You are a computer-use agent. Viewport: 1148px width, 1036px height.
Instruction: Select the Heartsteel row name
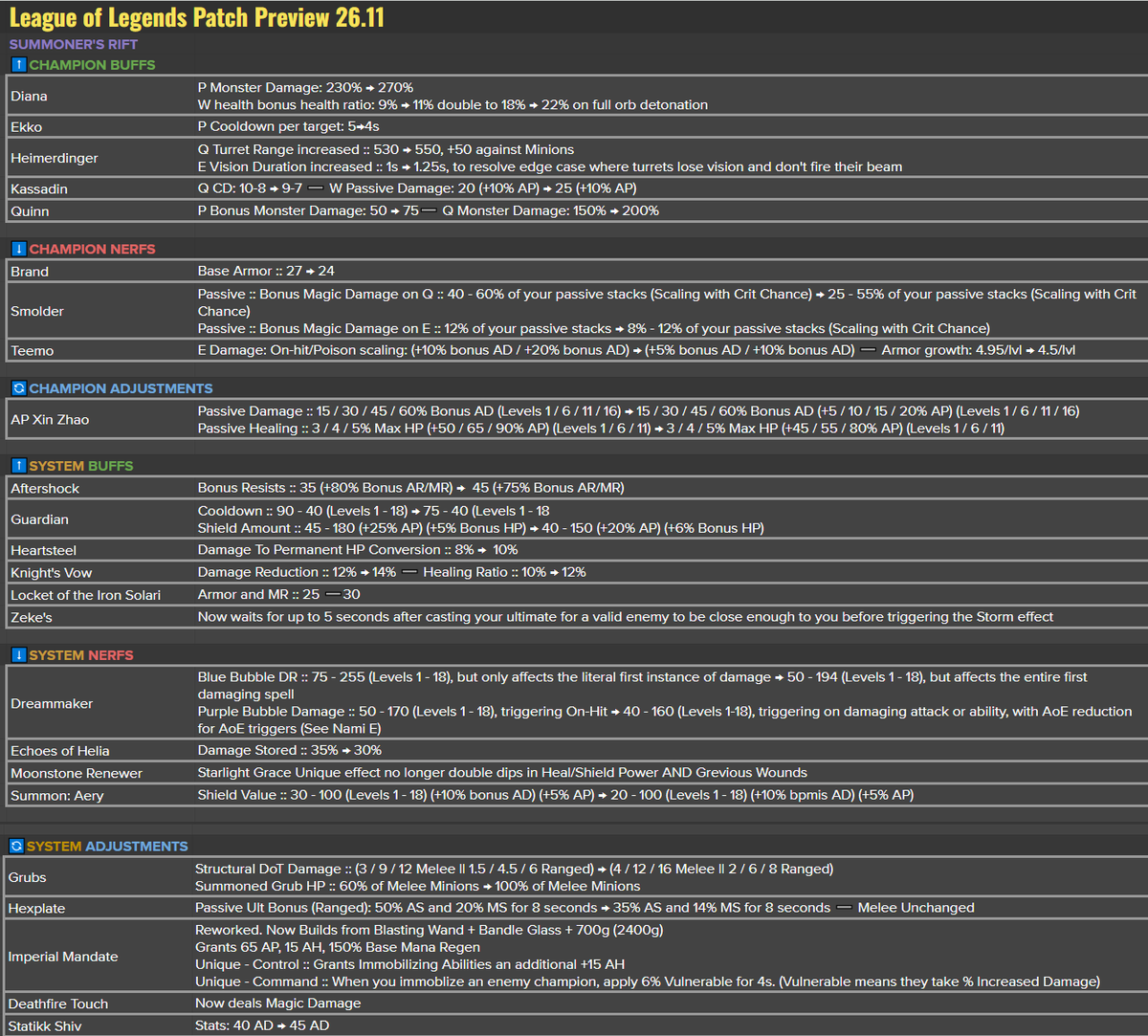[44, 551]
